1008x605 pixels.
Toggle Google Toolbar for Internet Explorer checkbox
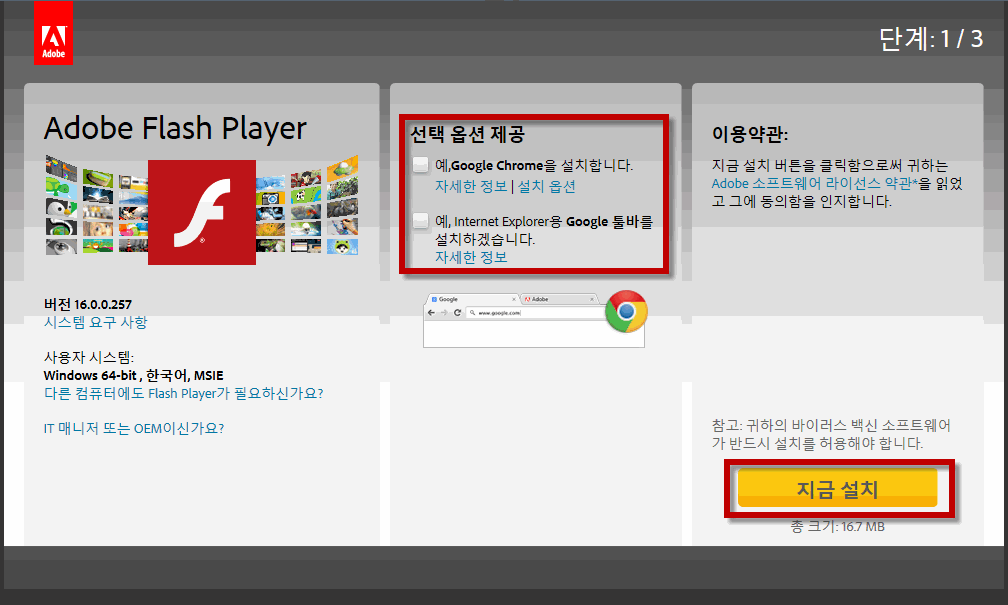[420, 221]
